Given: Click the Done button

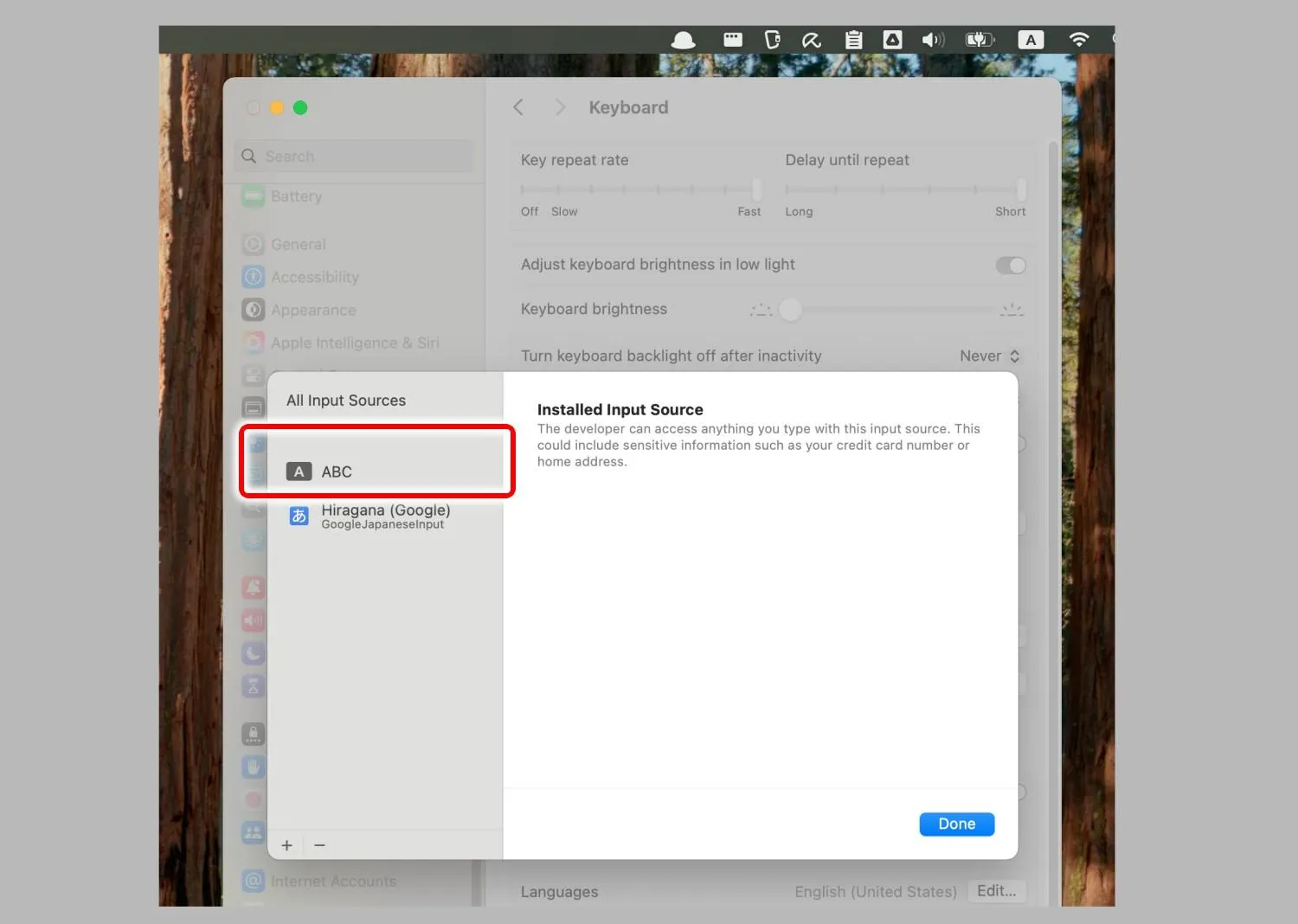Looking at the screenshot, I should point(956,825).
